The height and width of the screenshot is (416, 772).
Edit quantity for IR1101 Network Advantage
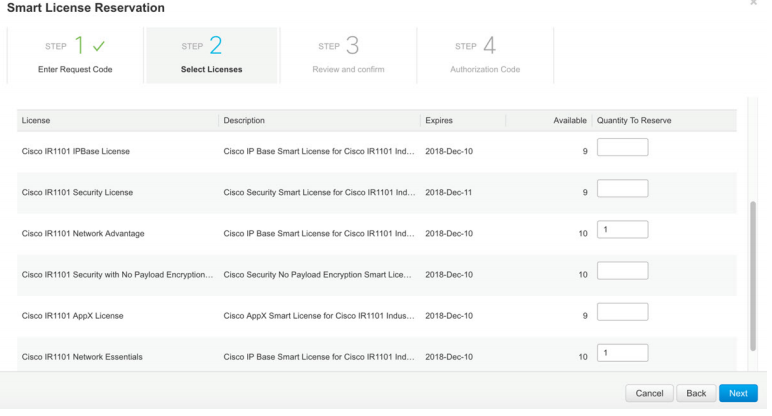pyautogui.click(x=622, y=229)
